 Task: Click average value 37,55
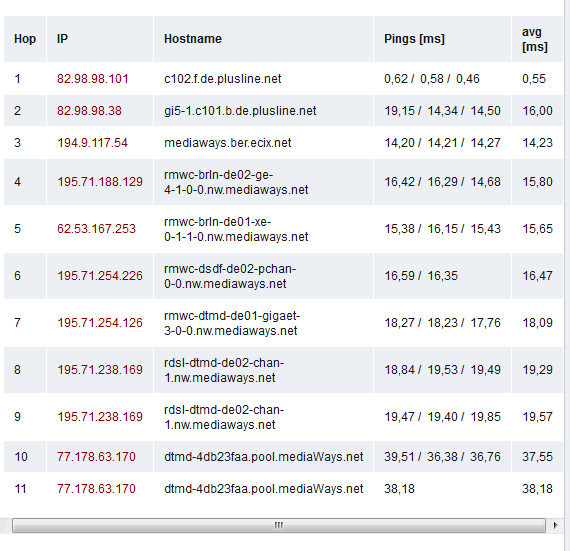(x=537, y=457)
